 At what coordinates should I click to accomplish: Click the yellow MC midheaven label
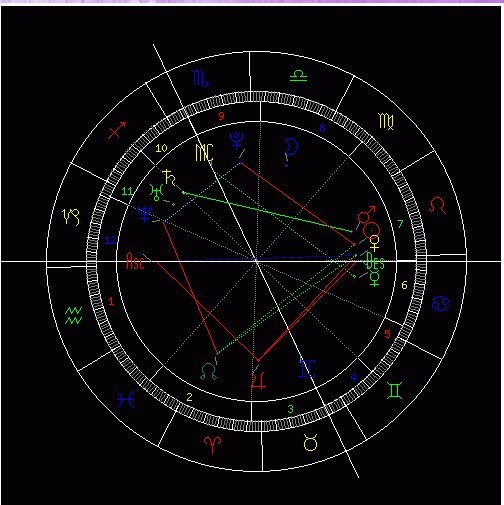[x=204, y=153]
